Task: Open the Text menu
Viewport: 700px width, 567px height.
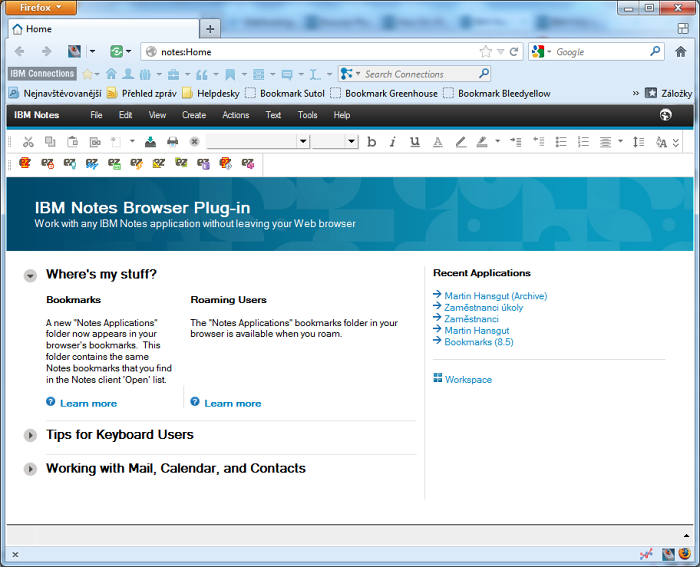Action: (273, 115)
